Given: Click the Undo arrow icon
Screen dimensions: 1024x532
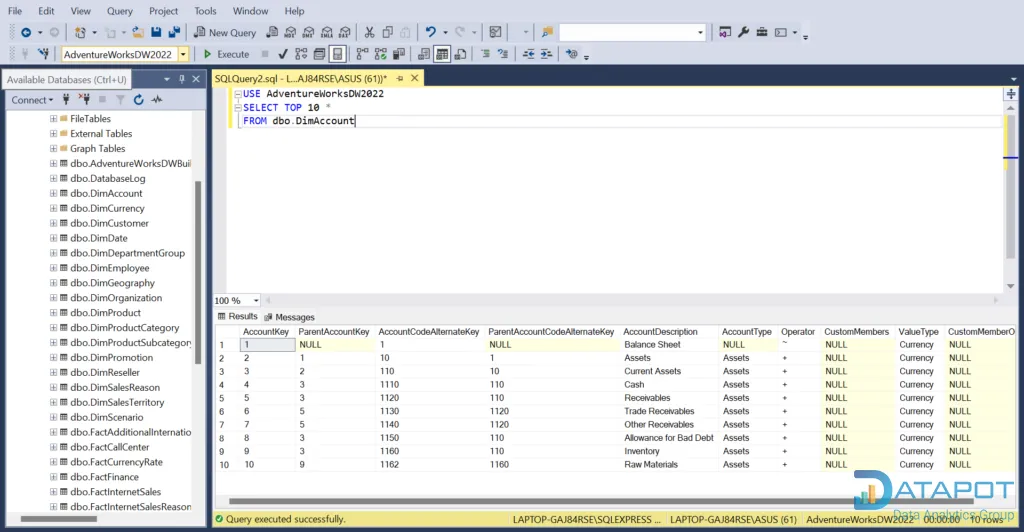Looking at the screenshot, I should [430, 32].
